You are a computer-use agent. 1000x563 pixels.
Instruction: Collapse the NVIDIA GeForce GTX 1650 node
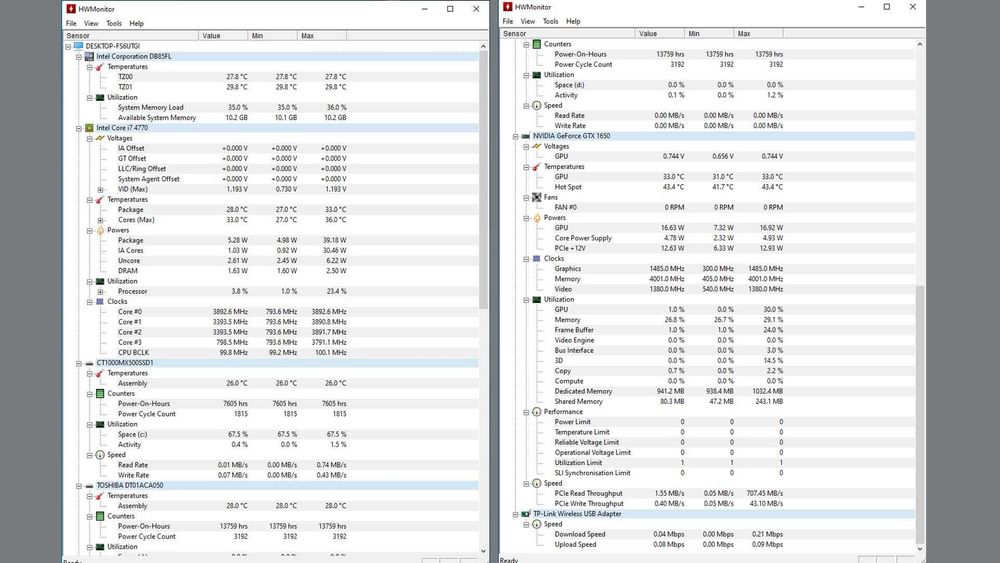pyautogui.click(x=515, y=136)
